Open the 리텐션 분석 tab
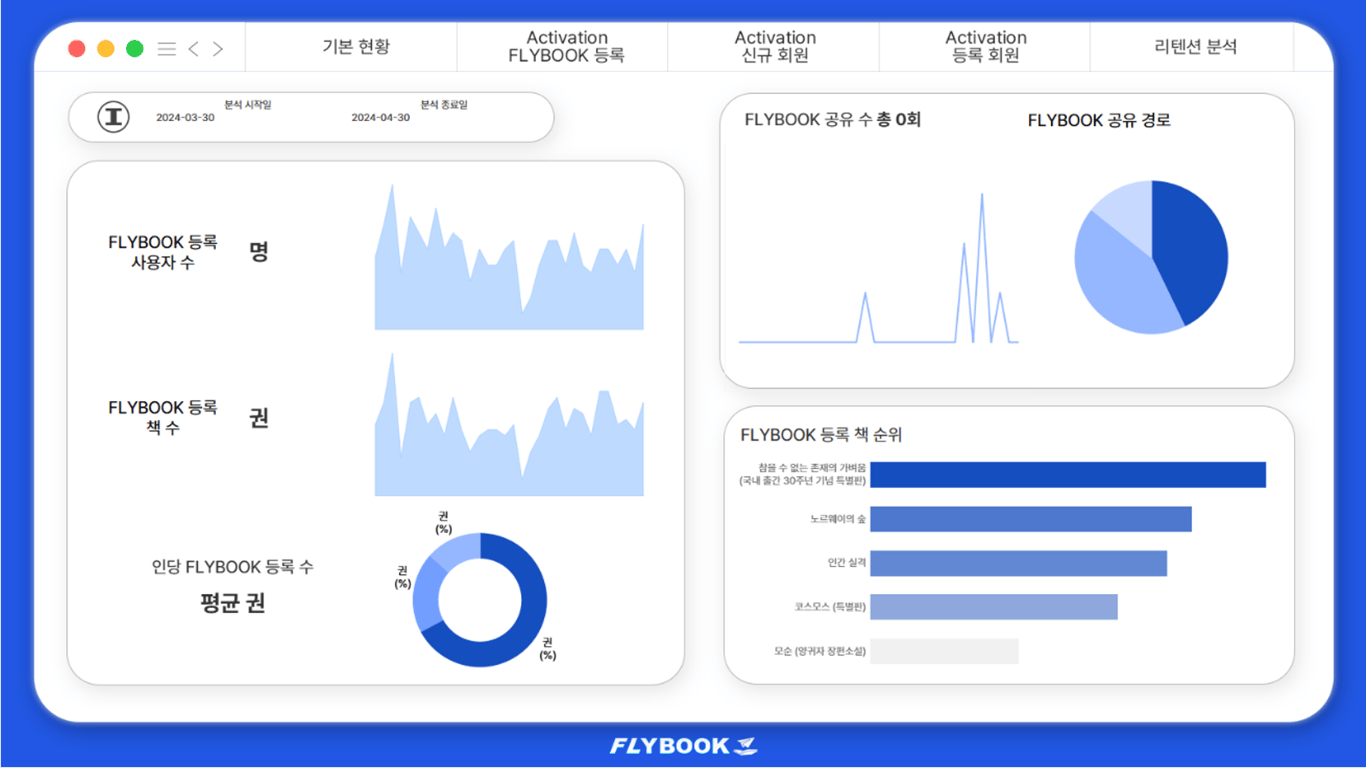The image size is (1366, 768). [x=1195, y=47]
